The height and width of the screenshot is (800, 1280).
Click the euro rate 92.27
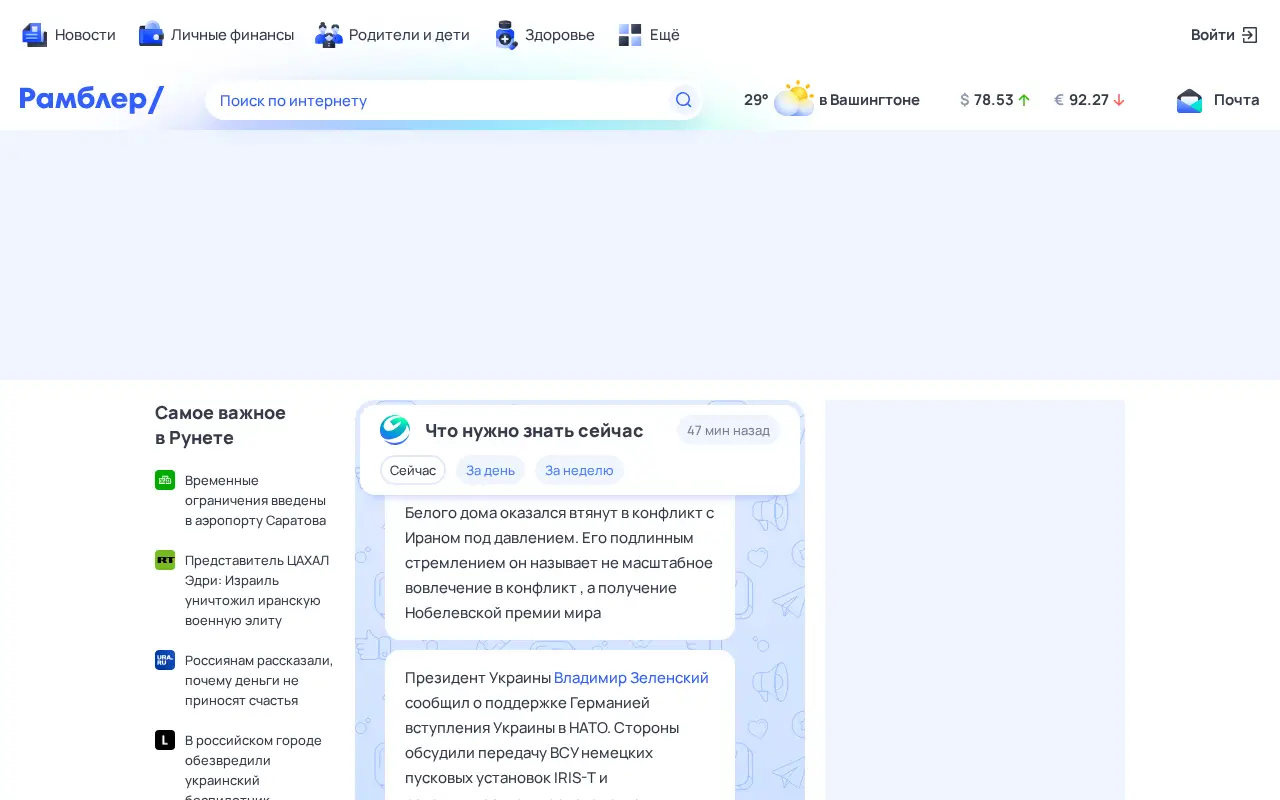1090,100
